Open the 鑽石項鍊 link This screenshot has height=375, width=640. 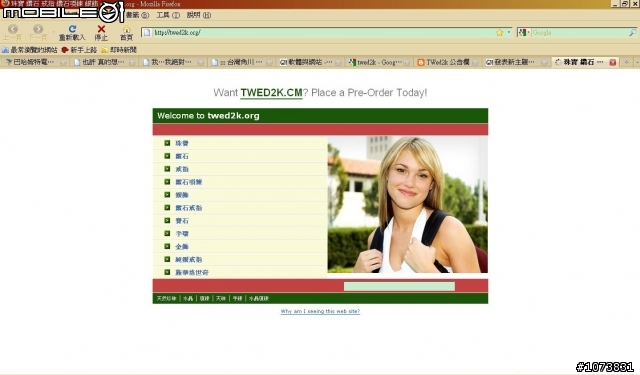point(189,182)
